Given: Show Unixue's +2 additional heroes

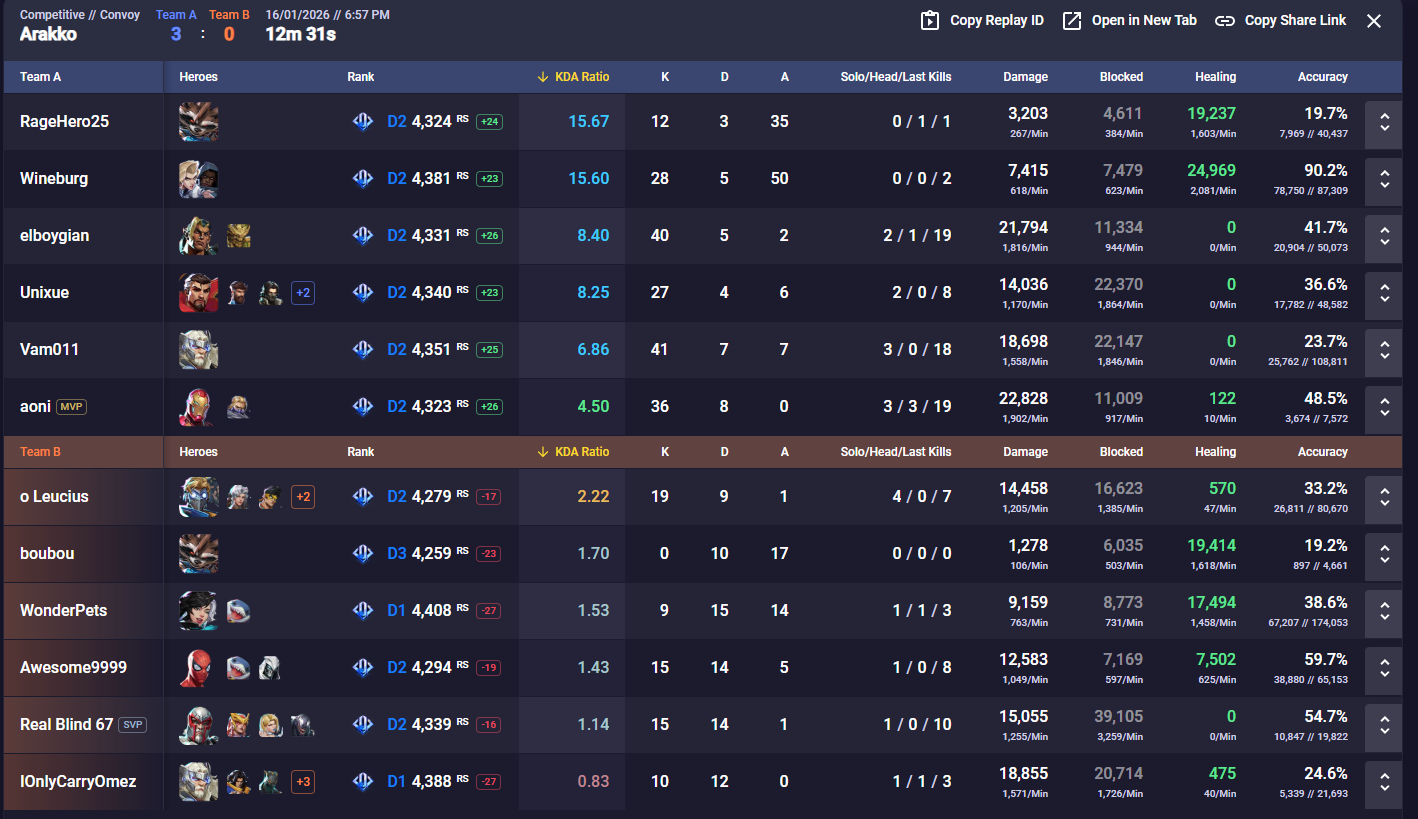Looking at the screenshot, I should tap(303, 293).
